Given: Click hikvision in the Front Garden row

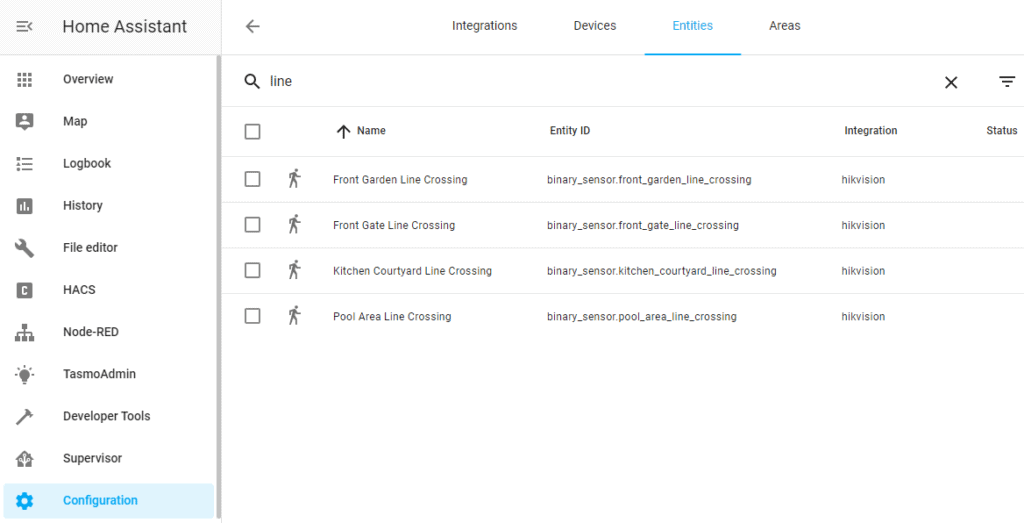Looking at the screenshot, I should click(863, 180).
